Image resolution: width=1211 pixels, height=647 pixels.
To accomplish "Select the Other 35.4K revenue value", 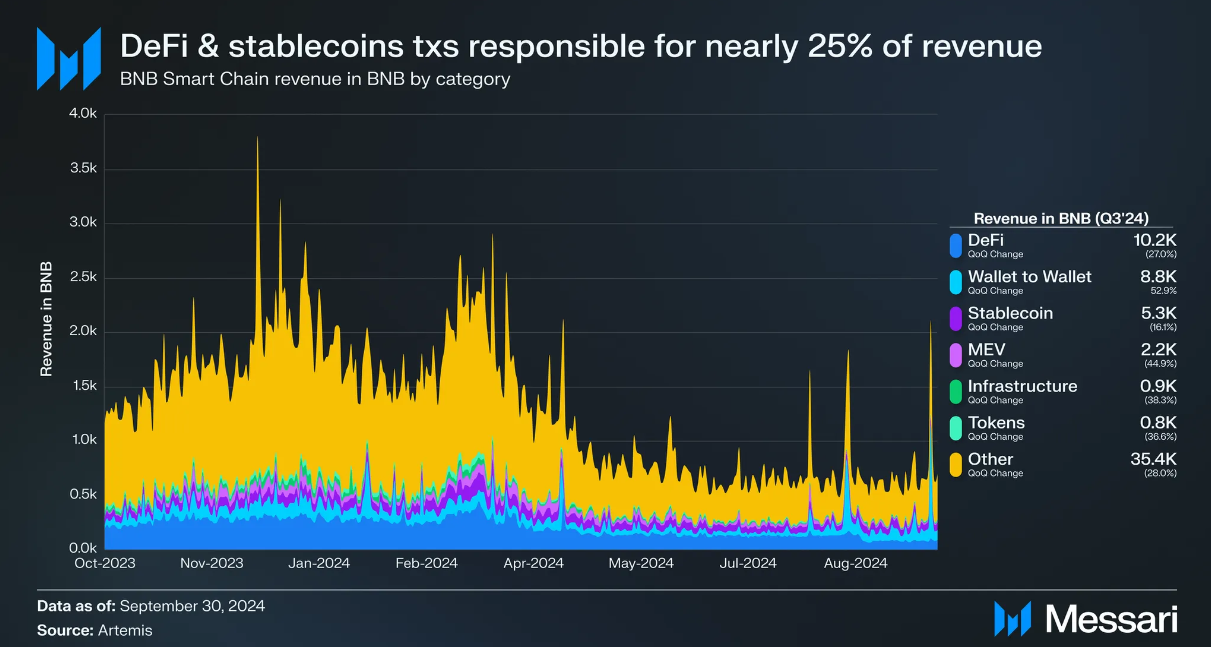I will [x=1153, y=459].
